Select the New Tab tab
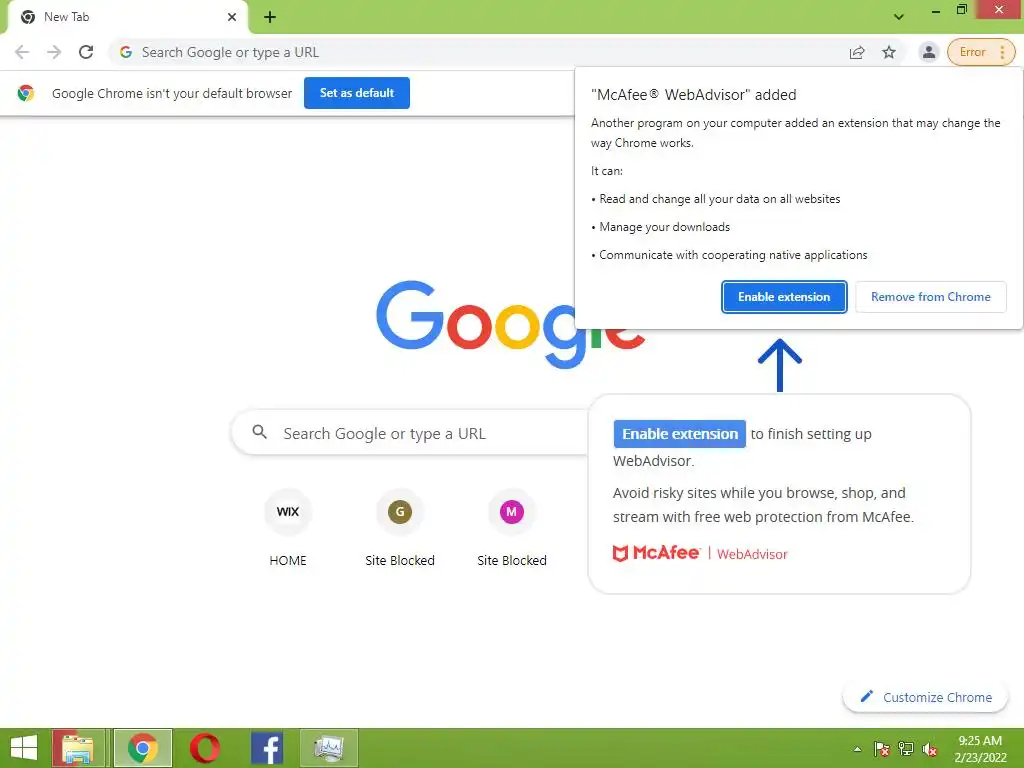Viewport: 1024px width, 768px height. [127, 17]
